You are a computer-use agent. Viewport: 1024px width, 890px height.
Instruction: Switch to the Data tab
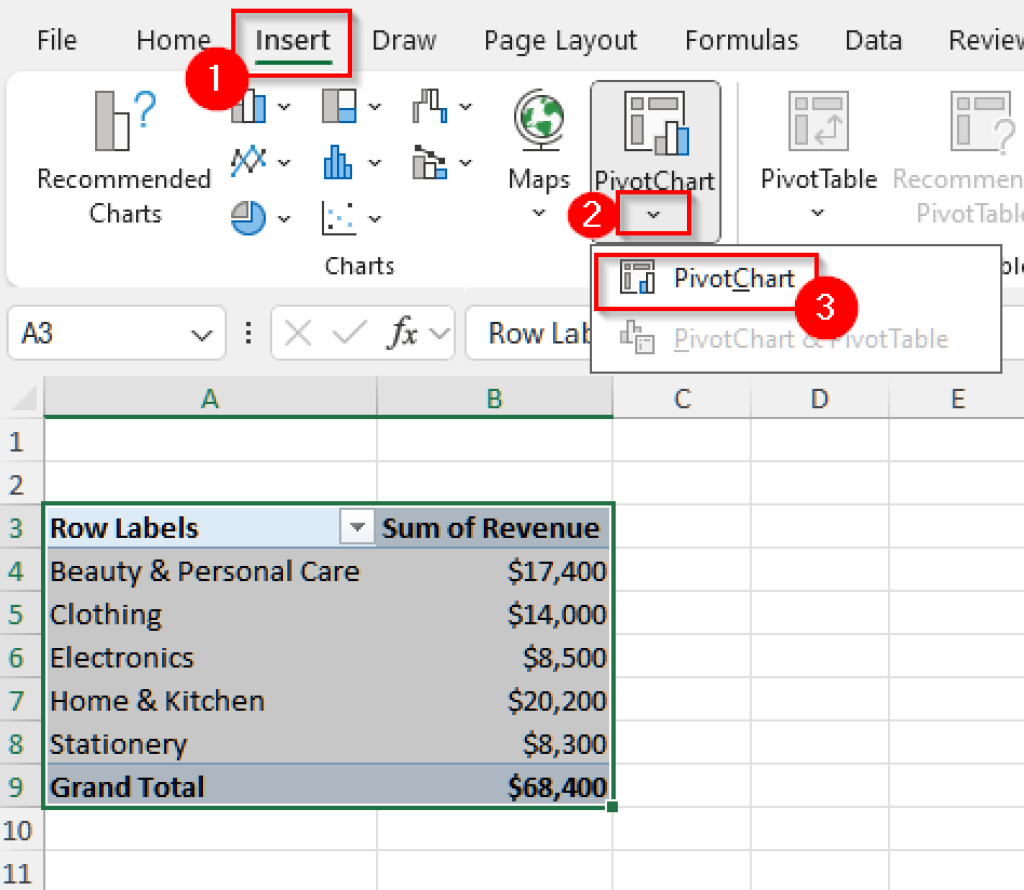point(873,40)
